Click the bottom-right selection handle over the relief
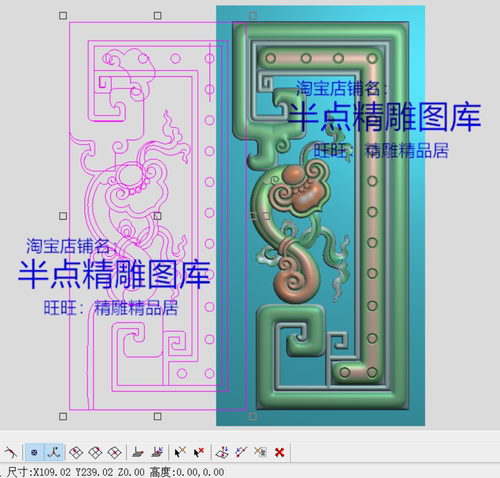Screen dimensions: 500x478 [253, 416]
